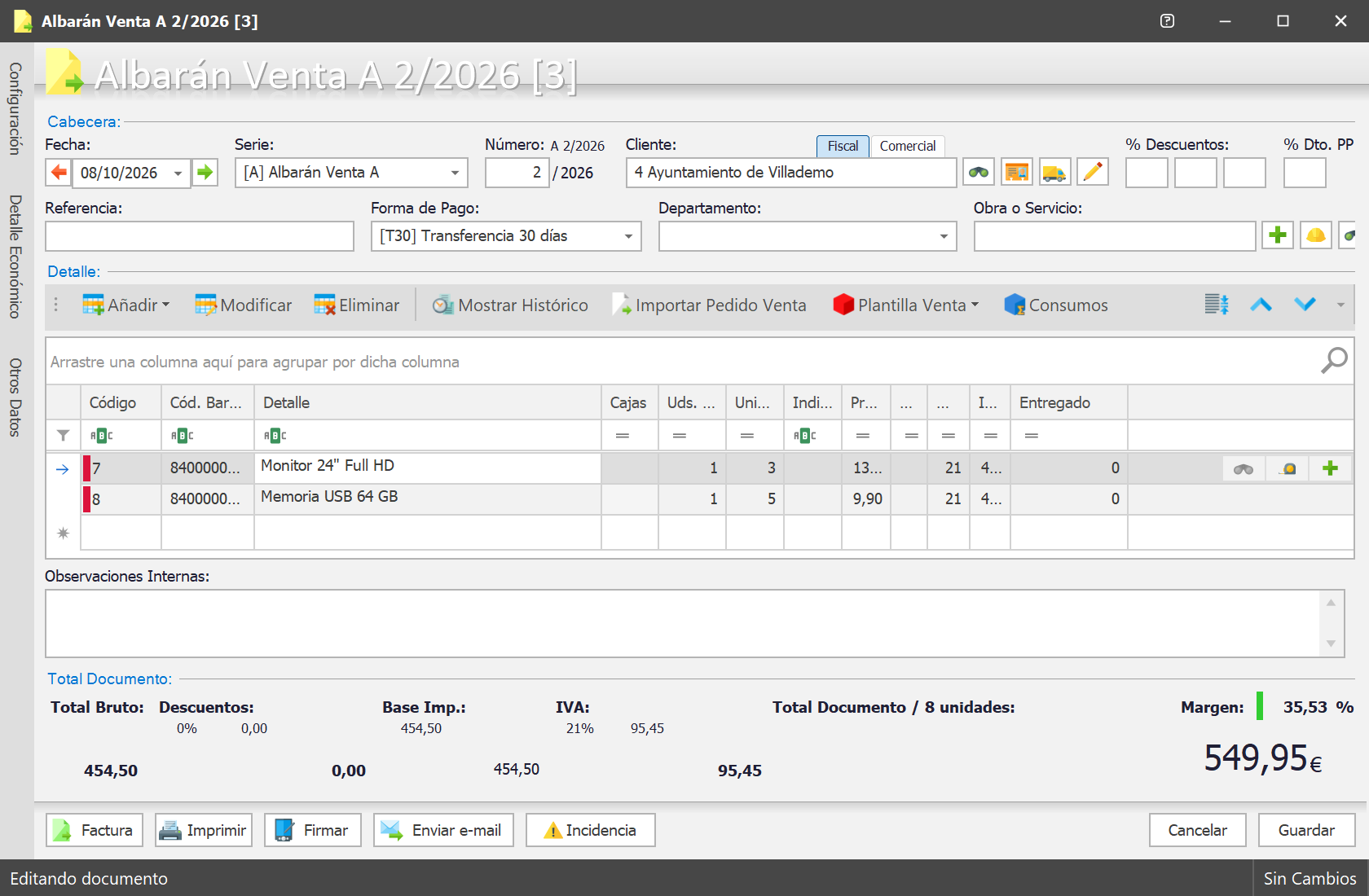Move line down with blue chevron

coord(1305,305)
